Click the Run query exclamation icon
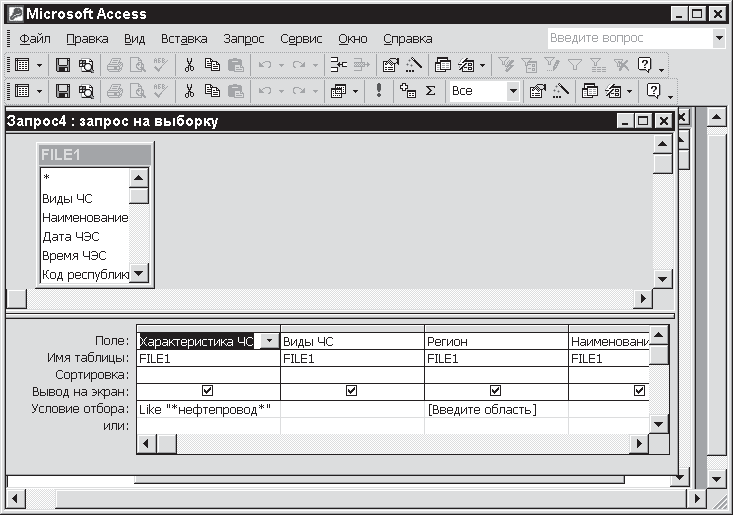Screen dimensions: 733x515 point(379,91)
